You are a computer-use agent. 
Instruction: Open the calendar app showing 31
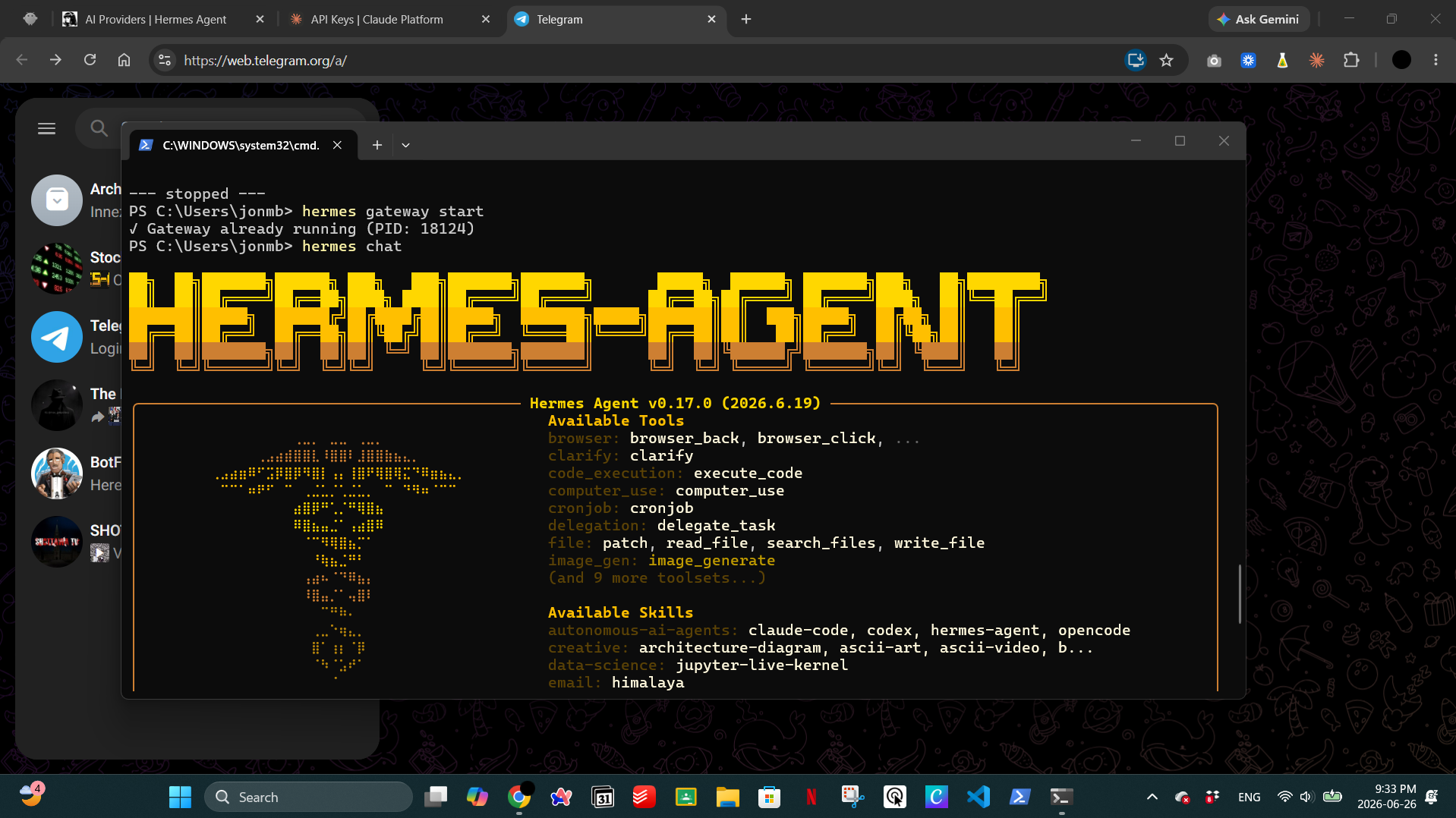click(x=603, y=797)
